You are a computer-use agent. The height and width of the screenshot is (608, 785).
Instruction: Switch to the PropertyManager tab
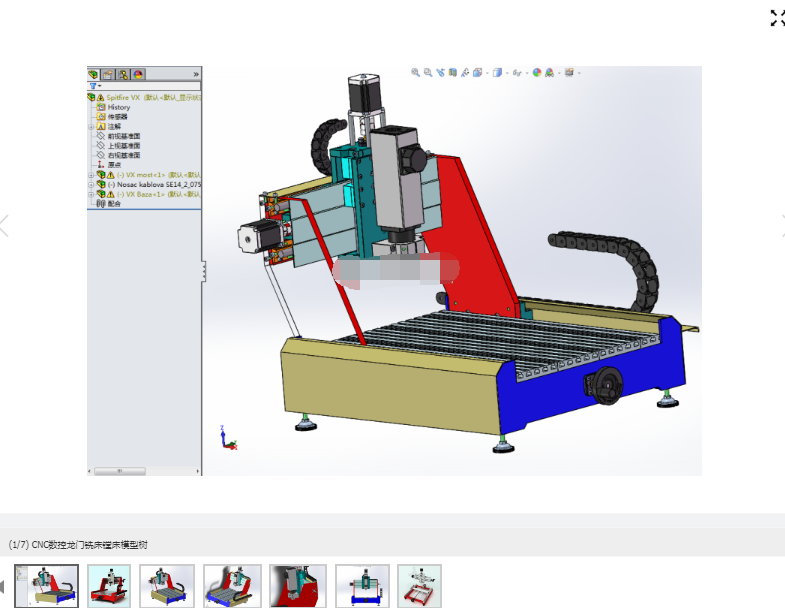108,75
